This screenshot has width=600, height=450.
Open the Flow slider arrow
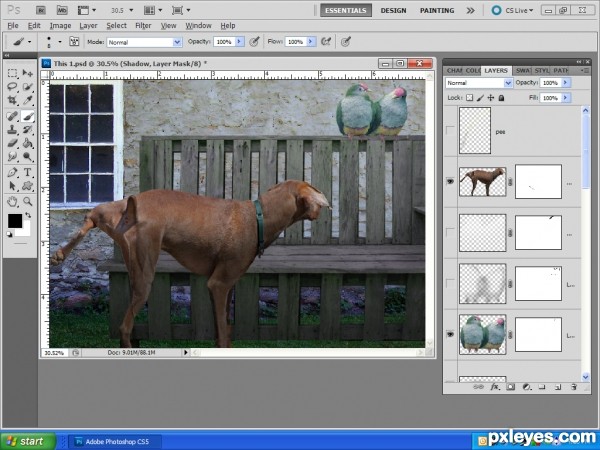pyautogui.click(x=311, y=42)
